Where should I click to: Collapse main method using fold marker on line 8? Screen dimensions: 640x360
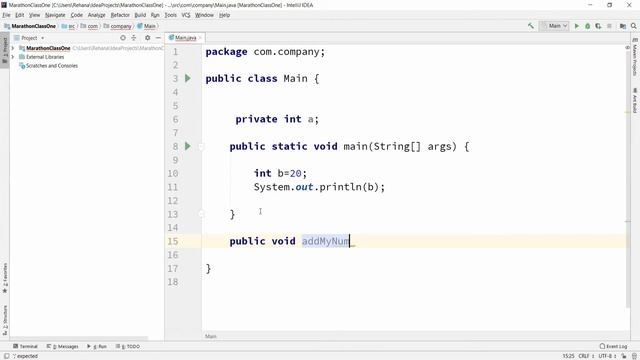click(201, 146)
